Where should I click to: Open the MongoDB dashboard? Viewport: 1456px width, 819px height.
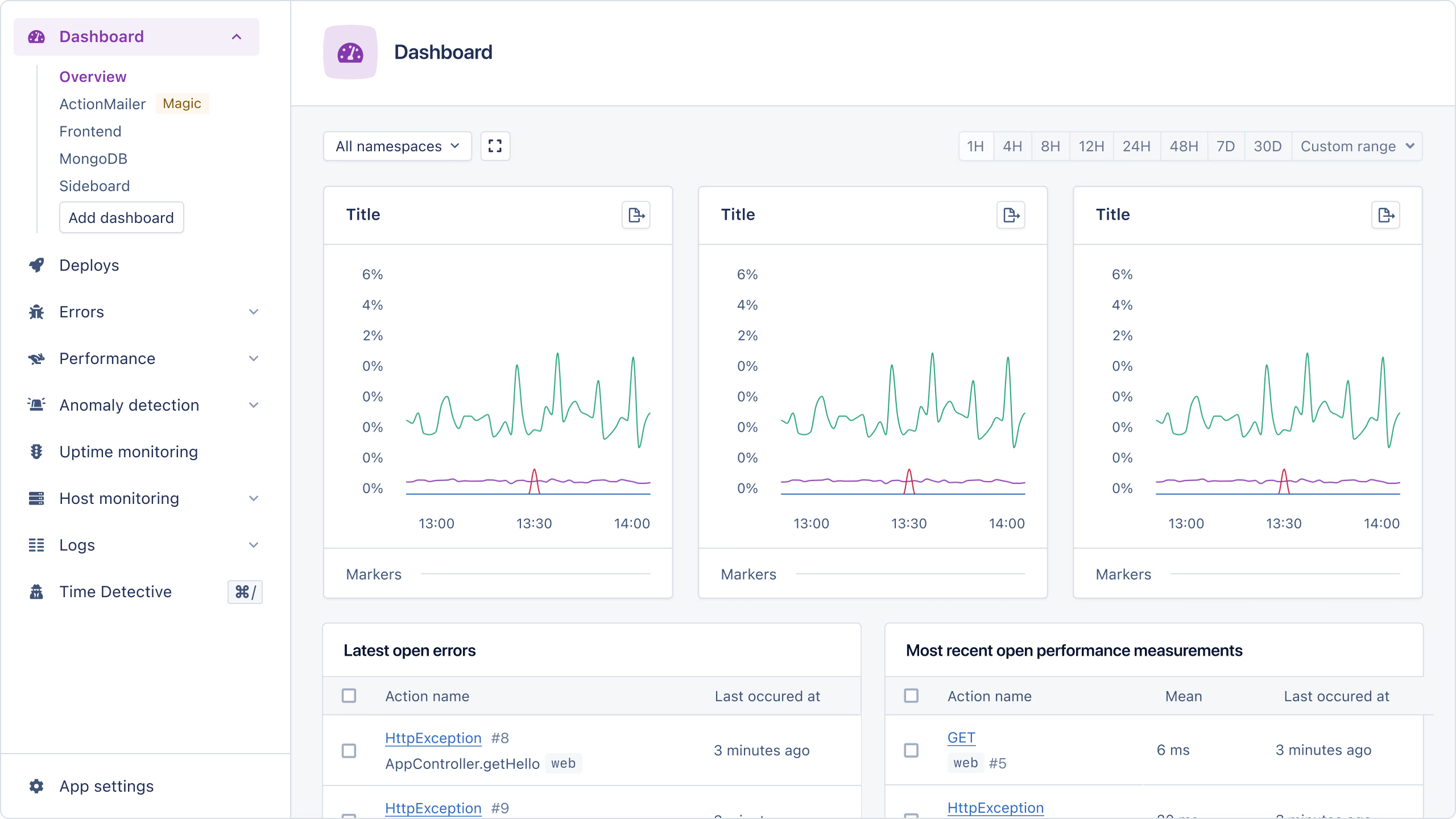[x=93, y=159]
